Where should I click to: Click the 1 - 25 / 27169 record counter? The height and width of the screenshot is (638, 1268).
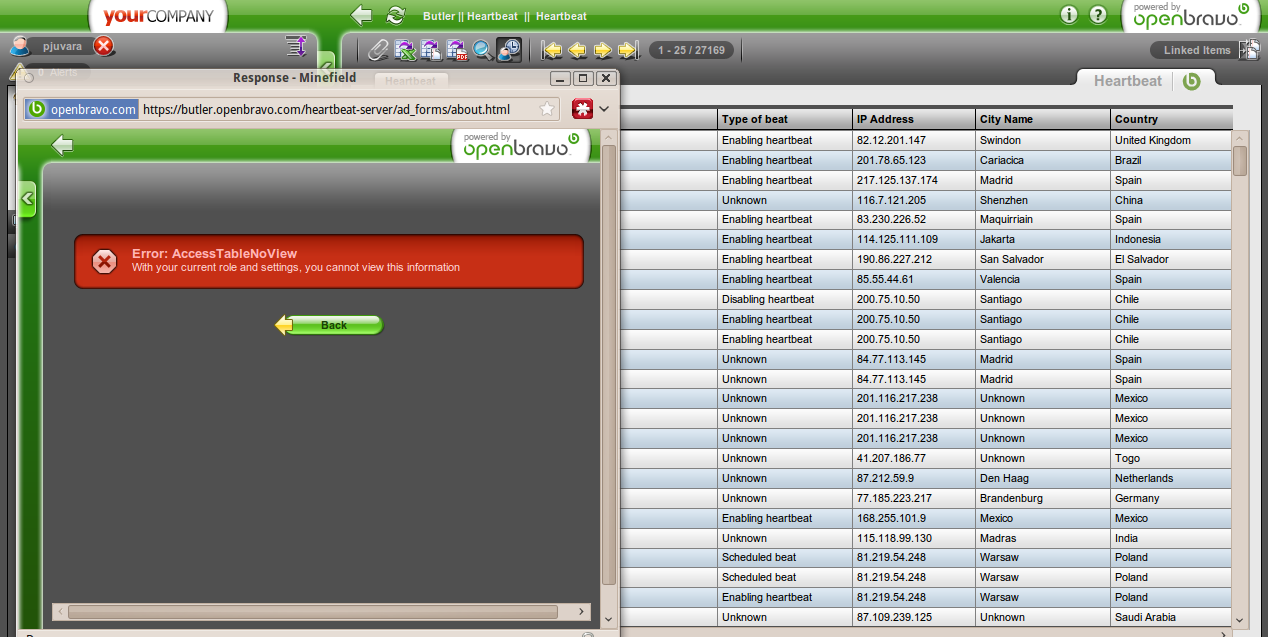(x=692, y=50)
